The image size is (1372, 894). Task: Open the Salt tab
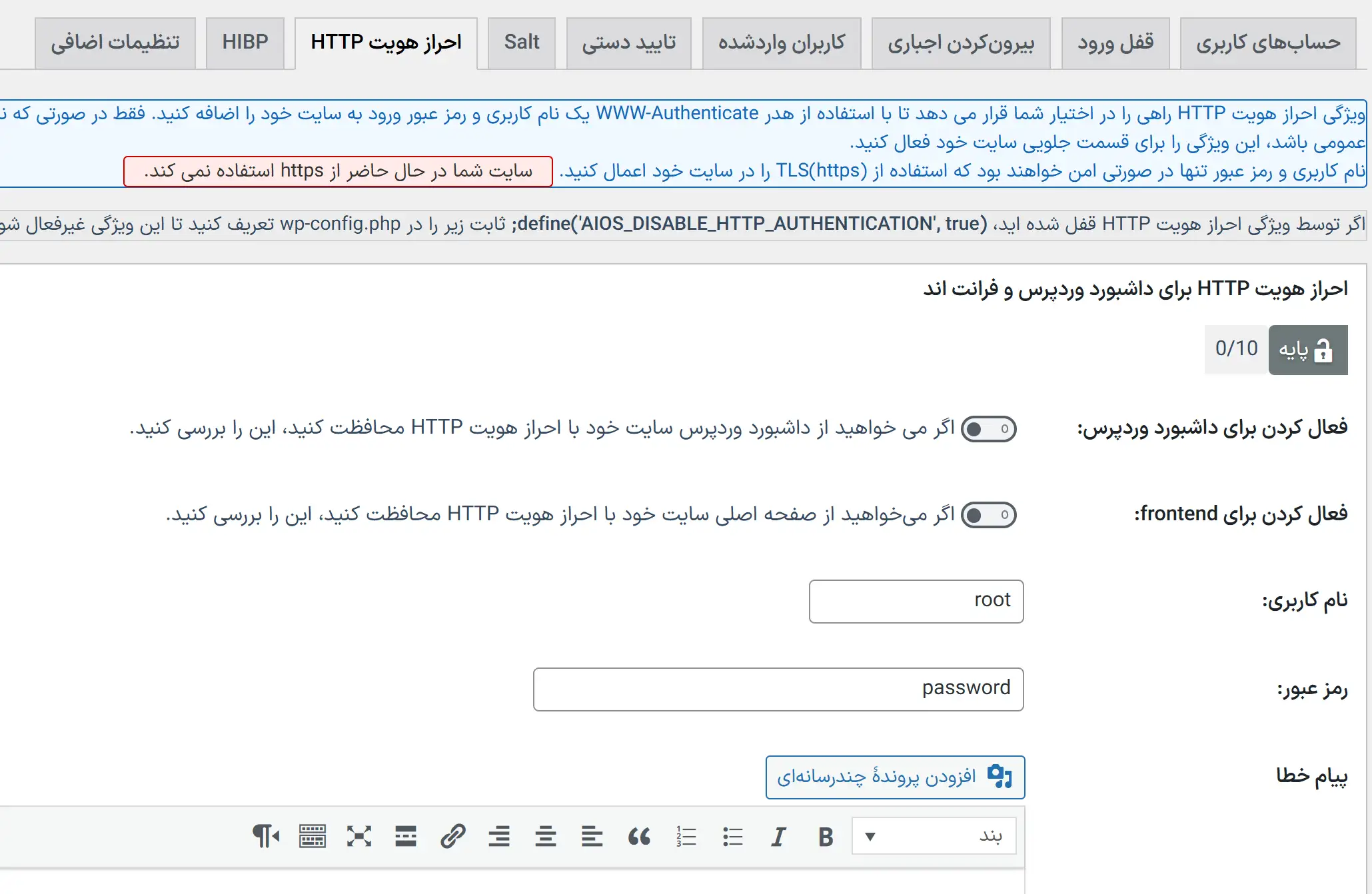(x=521, y=43)
